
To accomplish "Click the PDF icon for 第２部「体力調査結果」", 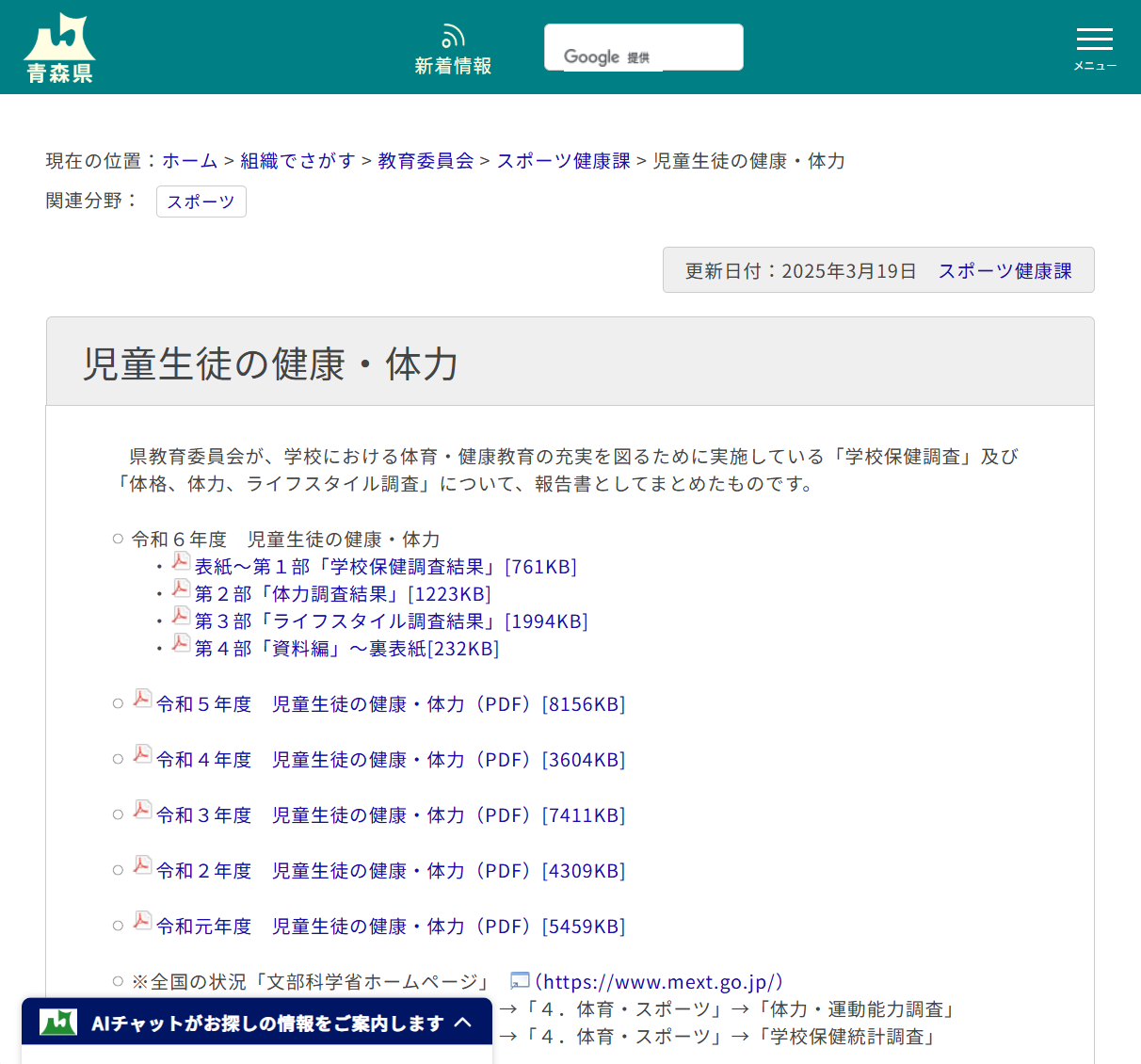I will (180, 590).
